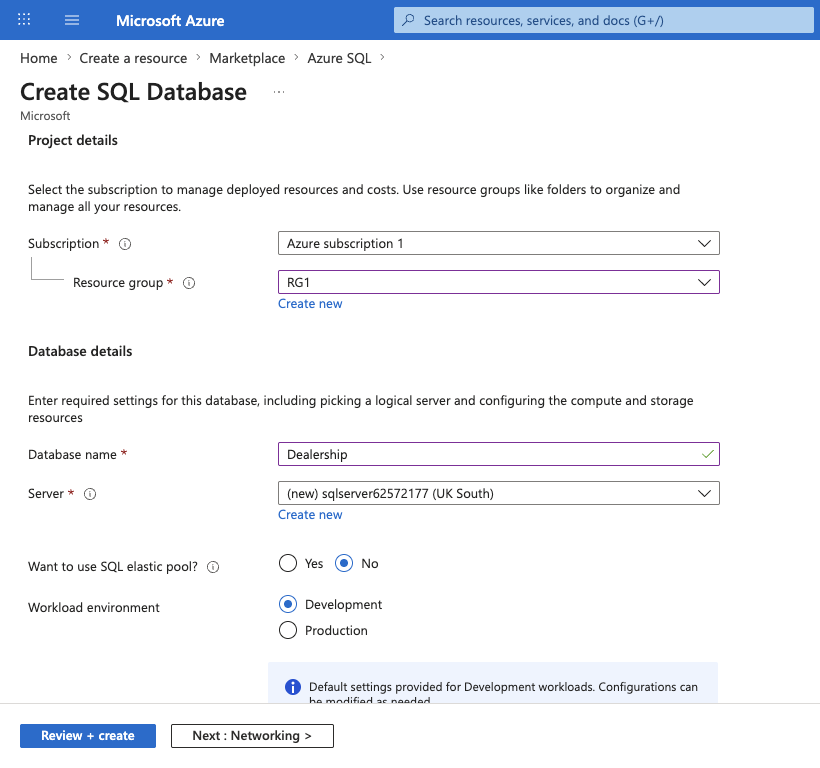Click the Project details heading
The width and height of the screenshot is (820, 768).
[x=73, y=140]
